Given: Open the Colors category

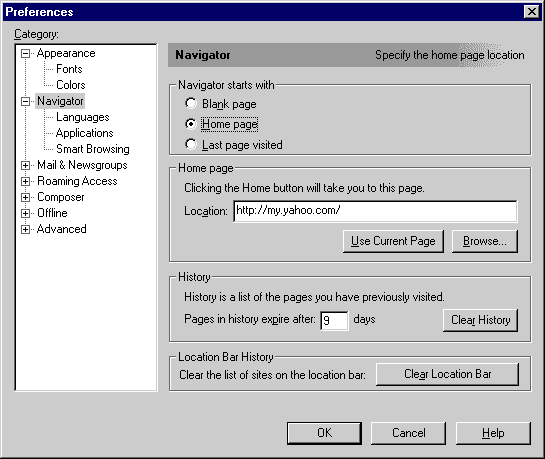Looking at the screenshot, I should pyautogui.click(x=71, y=85).
